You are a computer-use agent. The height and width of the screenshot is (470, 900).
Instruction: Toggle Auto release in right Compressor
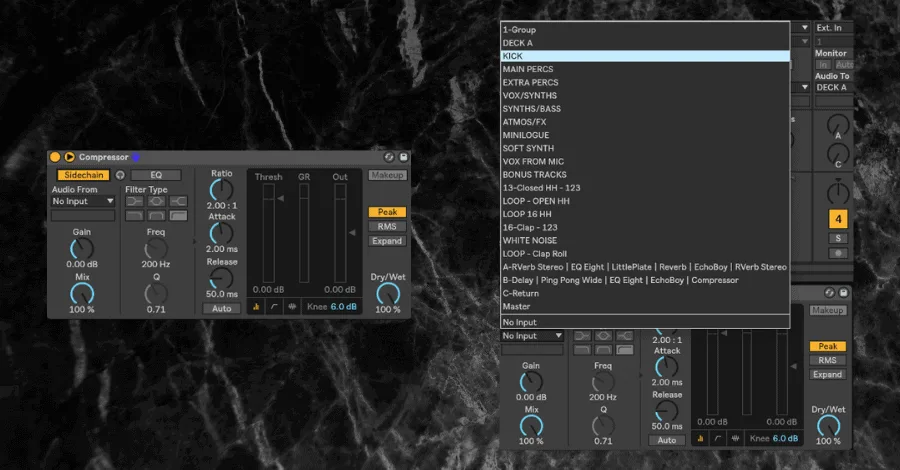tap(666, 440)
